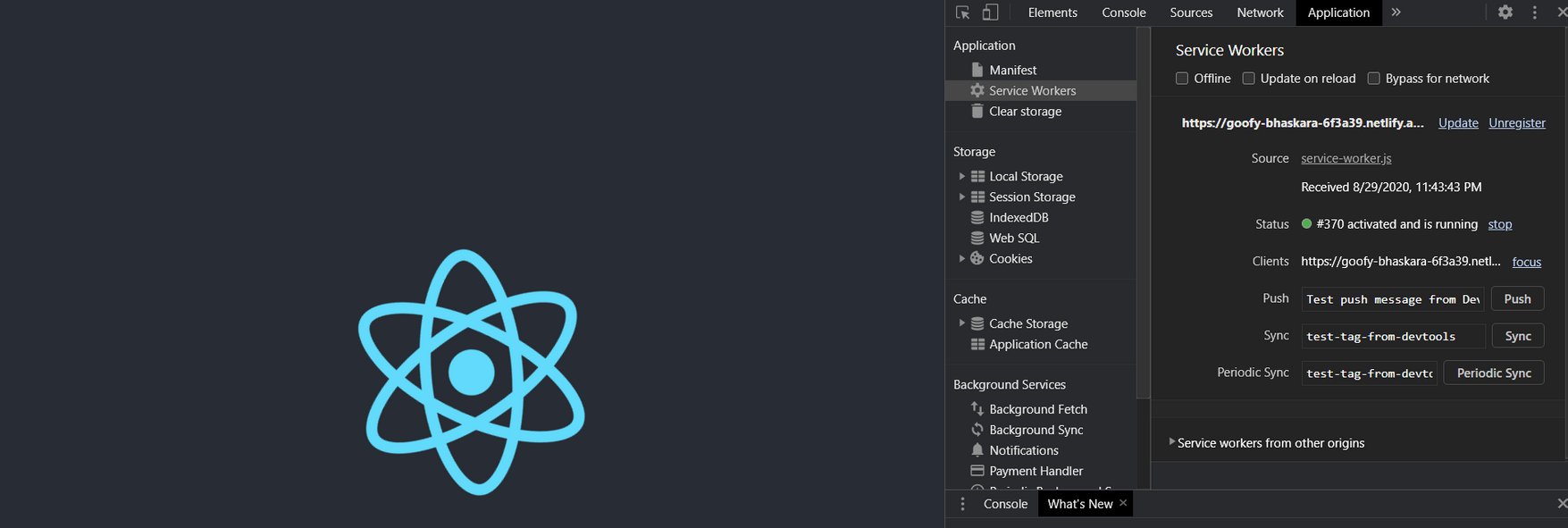The height and width of the screenshot is (528, 1568).
Task: Open Clear storage in the sidebar
Action: pos(1025,112)
